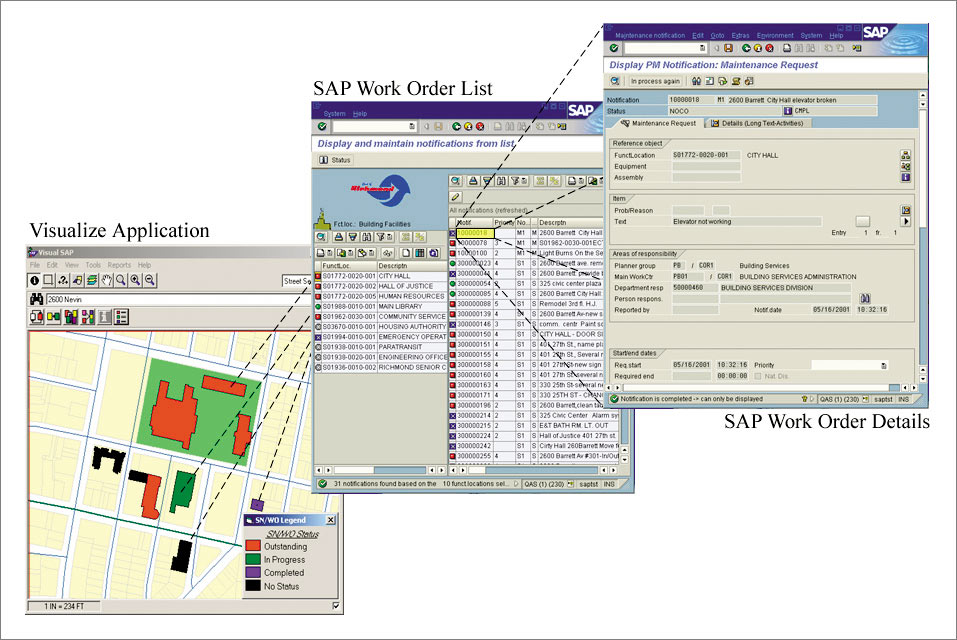Click the save disk icon in Work Order Details
The image size is (957, 640).
[x=728, y=48]
